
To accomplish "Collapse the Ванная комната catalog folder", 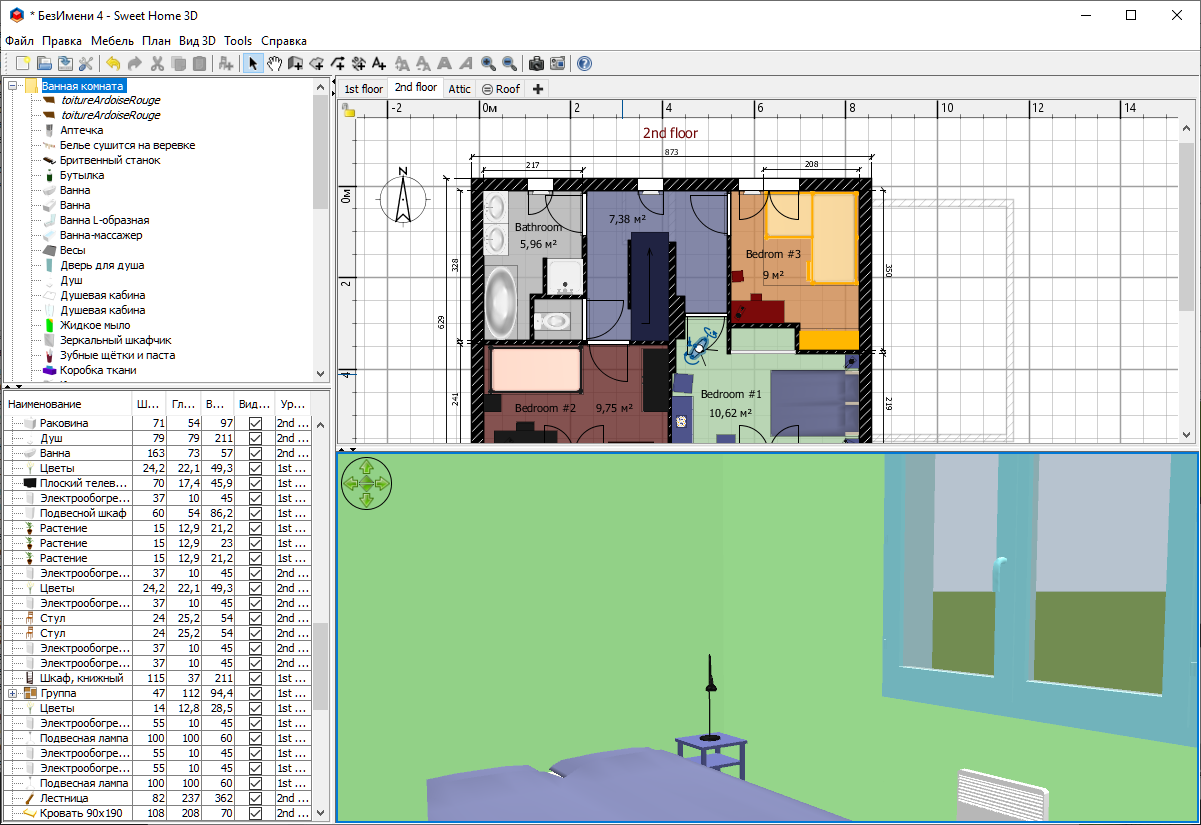I will pos(14,86).
